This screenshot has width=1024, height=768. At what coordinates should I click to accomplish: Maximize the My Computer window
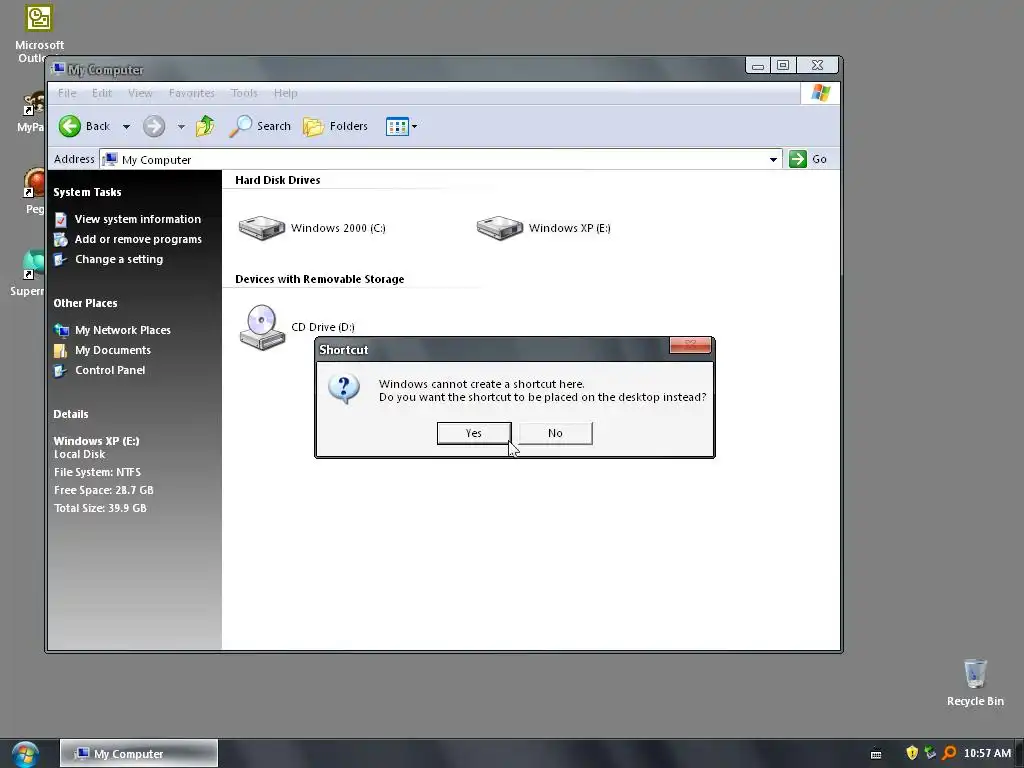782,65
